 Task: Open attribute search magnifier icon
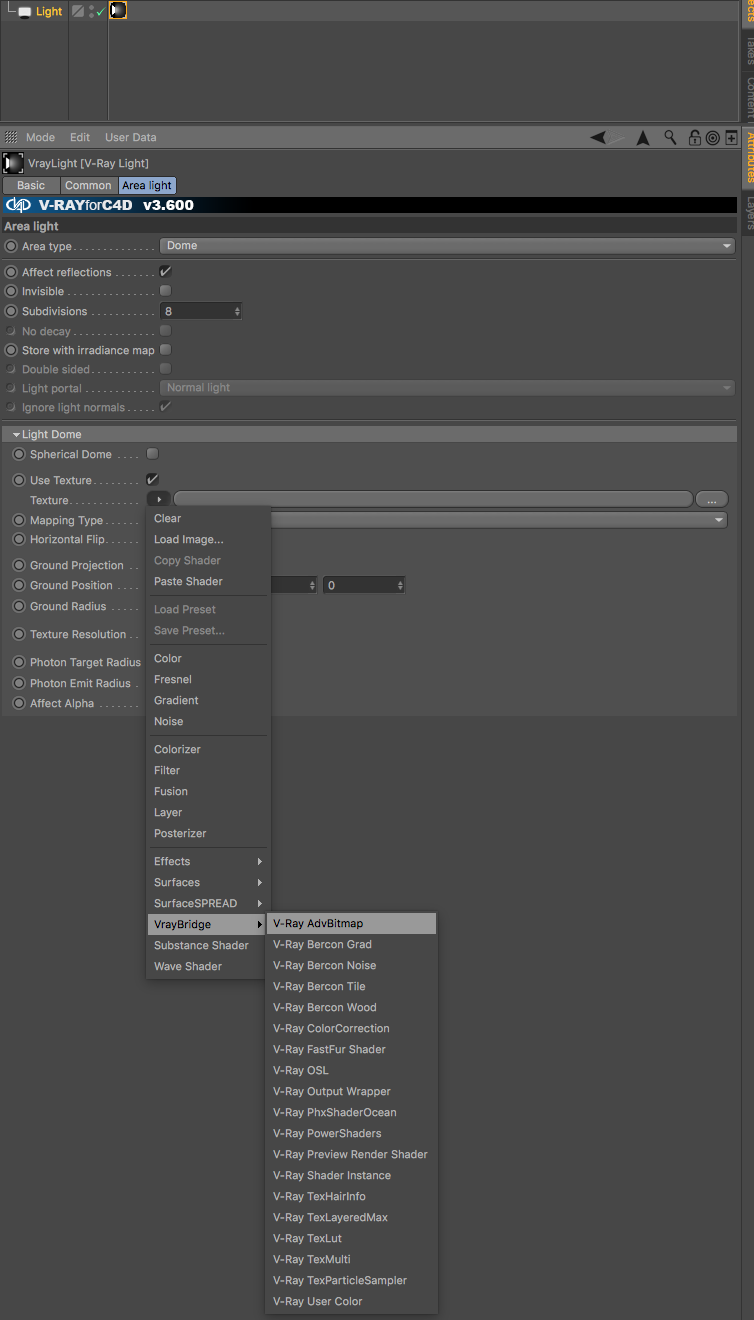670,137
